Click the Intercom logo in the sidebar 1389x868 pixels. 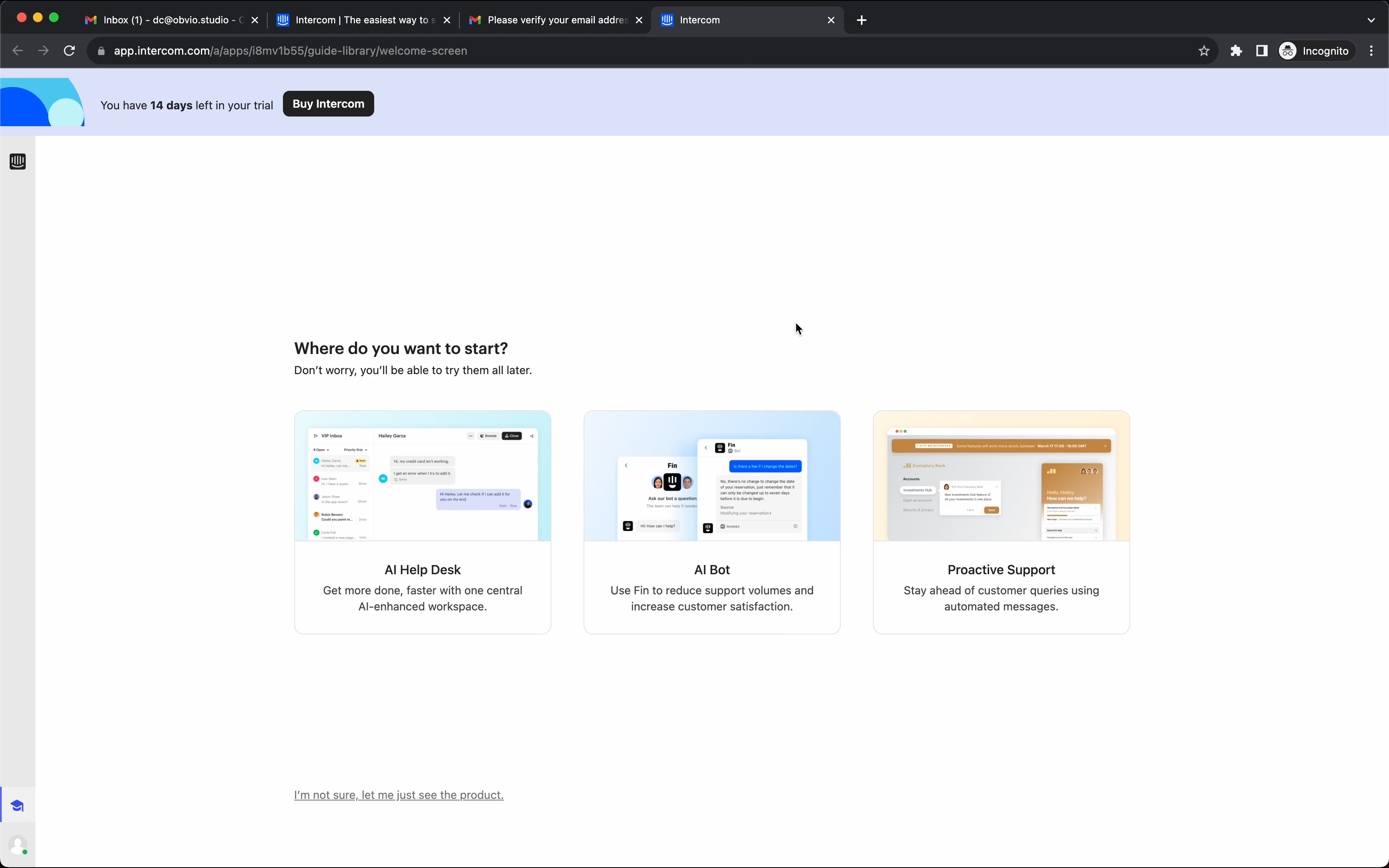17,161
